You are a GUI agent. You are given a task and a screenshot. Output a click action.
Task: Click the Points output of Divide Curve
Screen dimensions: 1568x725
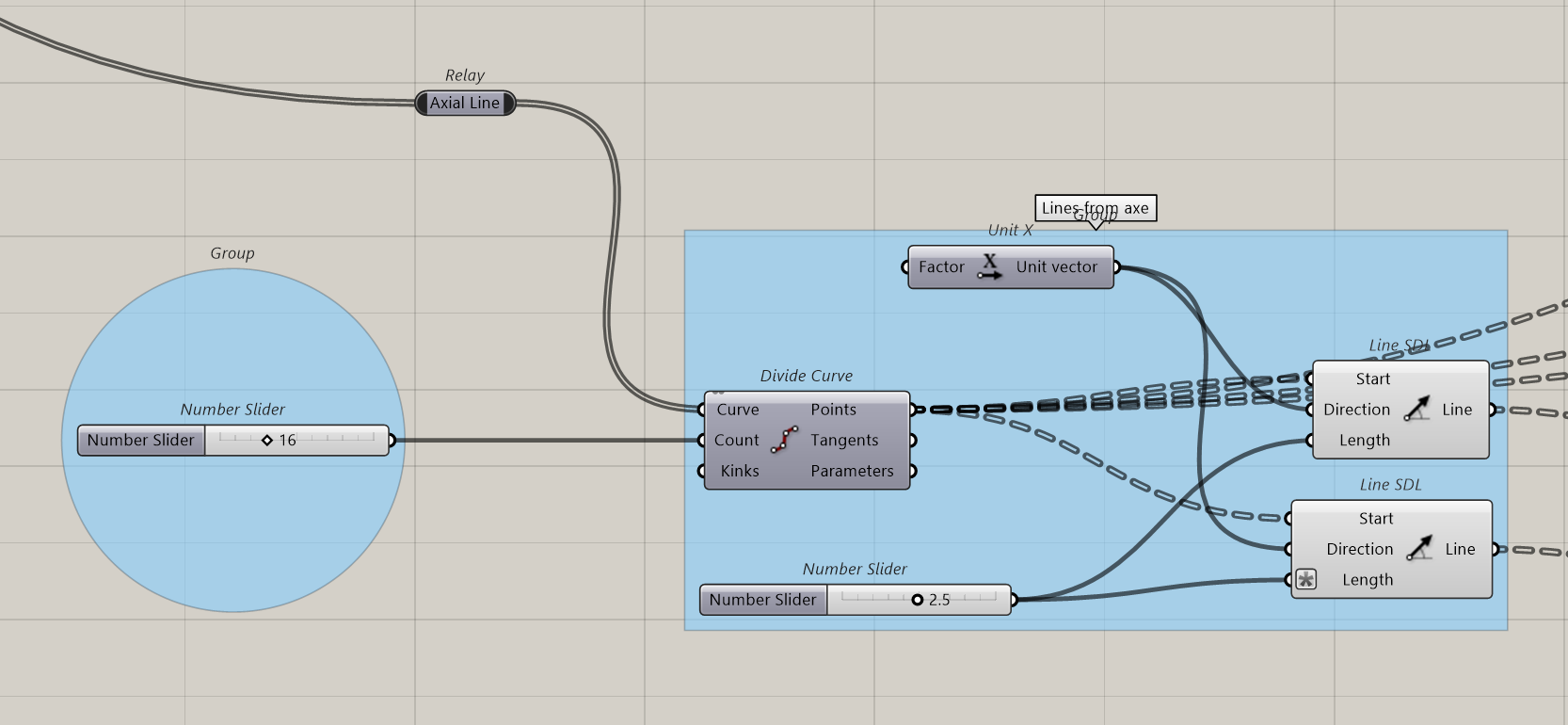click(834, 410)
